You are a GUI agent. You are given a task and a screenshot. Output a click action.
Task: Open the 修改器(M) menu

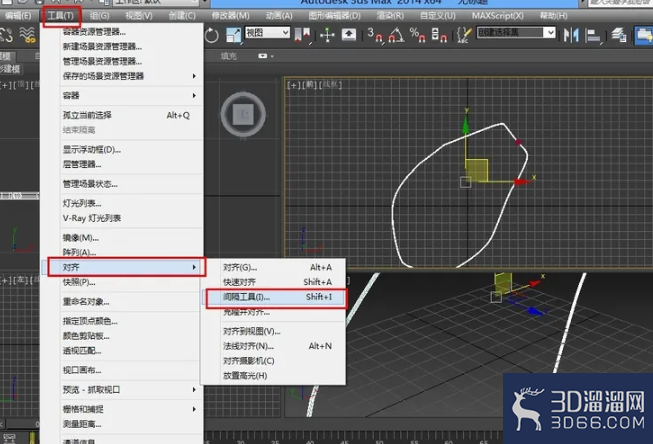pyautogui.click(x=230, y=16)
